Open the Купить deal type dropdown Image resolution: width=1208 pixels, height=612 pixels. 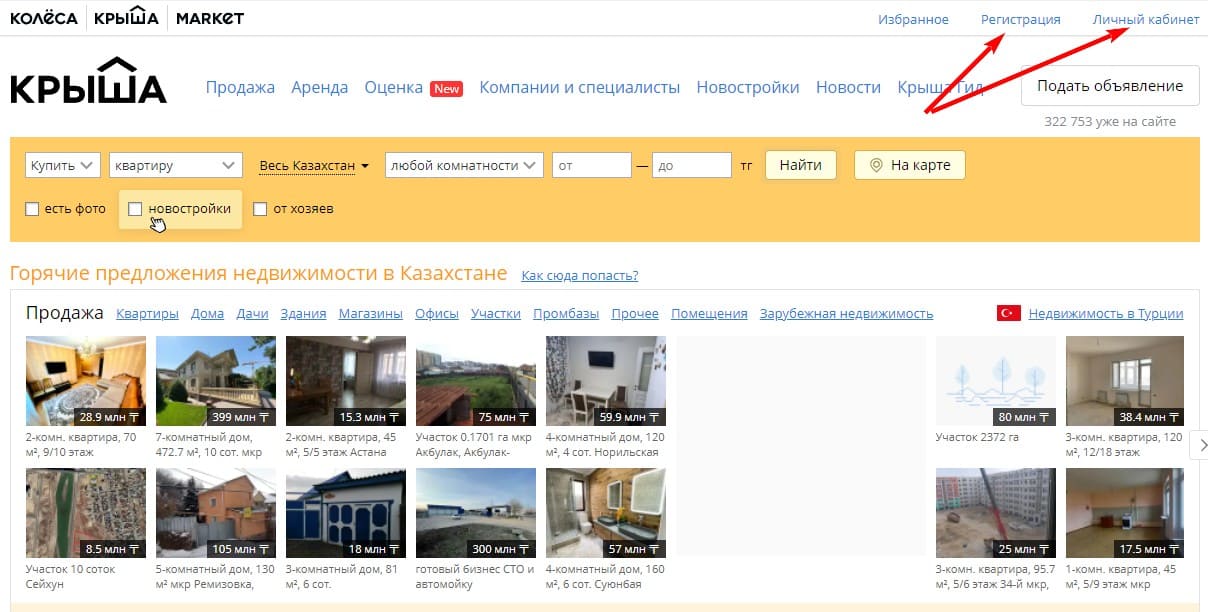[x=62, y=165]
